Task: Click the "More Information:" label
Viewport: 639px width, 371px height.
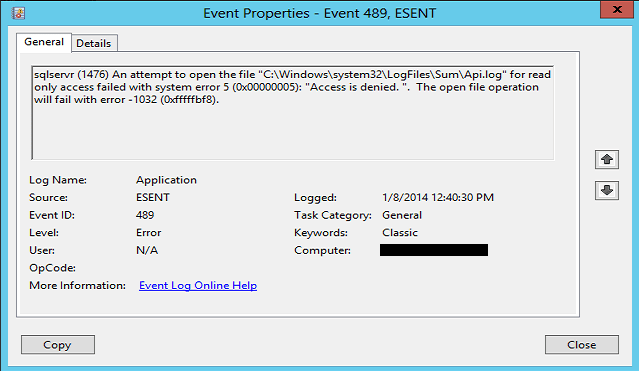Action: (x=77, y=285)
